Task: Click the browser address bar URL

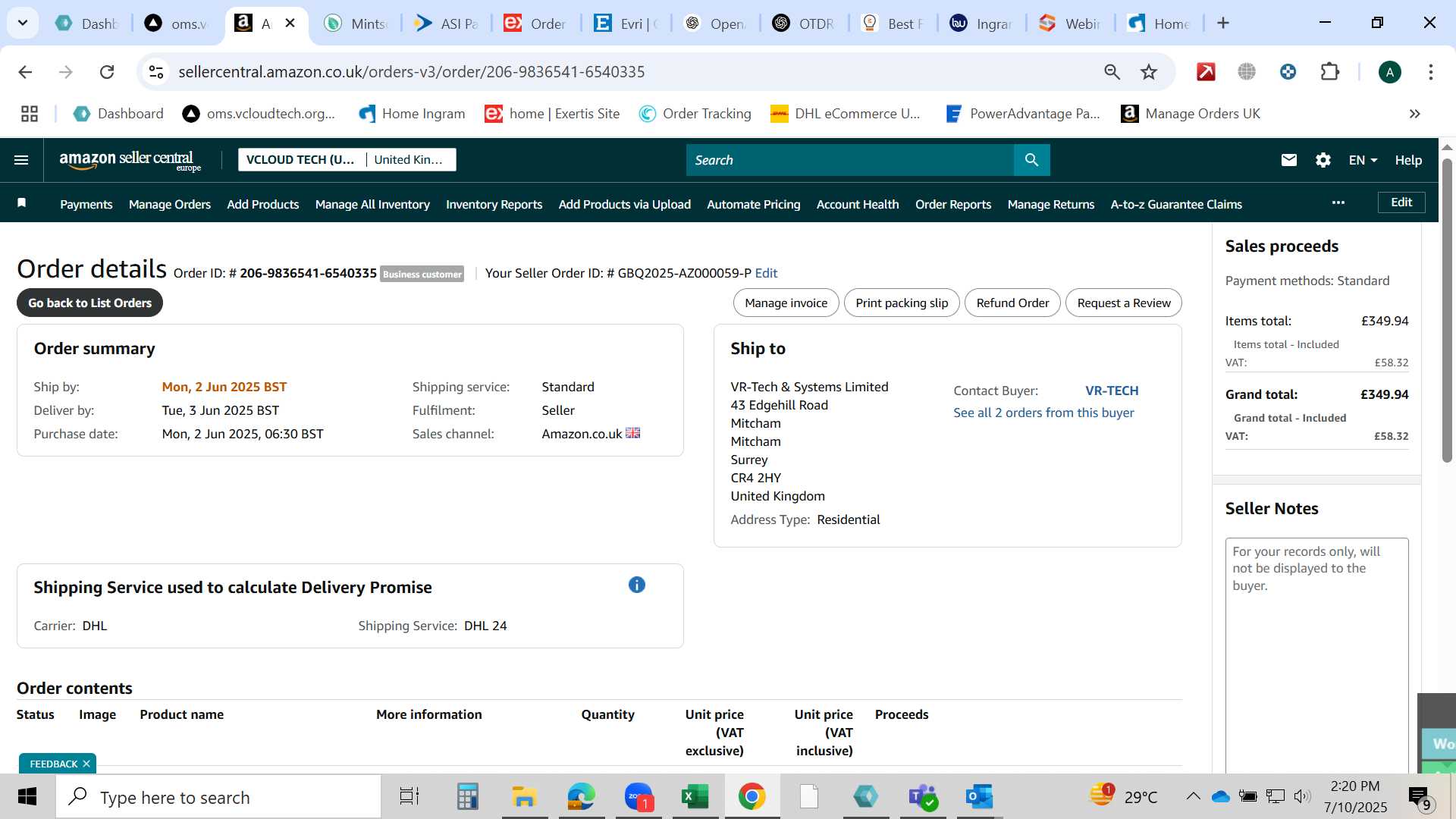Action: click(411, 72)
